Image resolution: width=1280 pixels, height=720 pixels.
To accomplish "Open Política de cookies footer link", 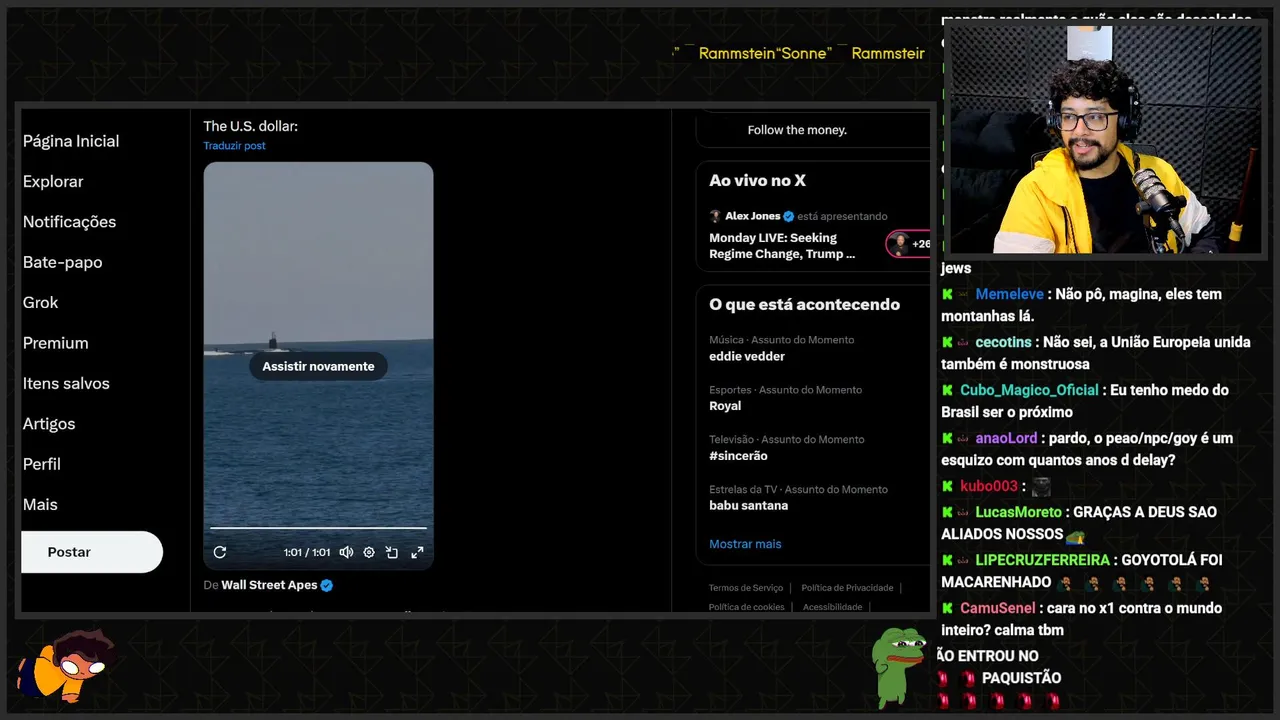I will point(746,607).
